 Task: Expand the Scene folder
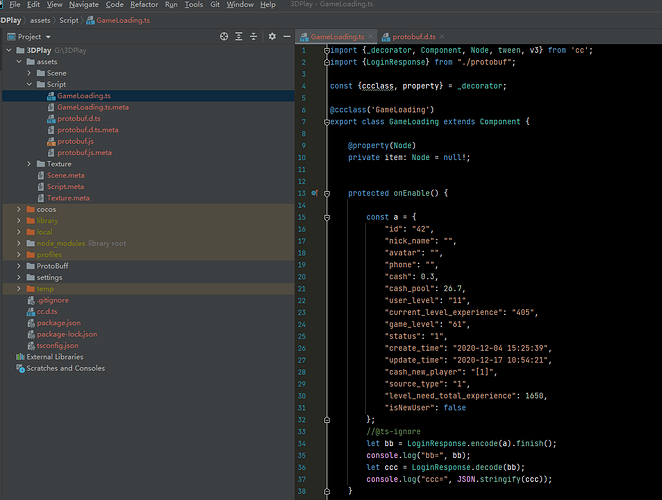tap(30, 73)
